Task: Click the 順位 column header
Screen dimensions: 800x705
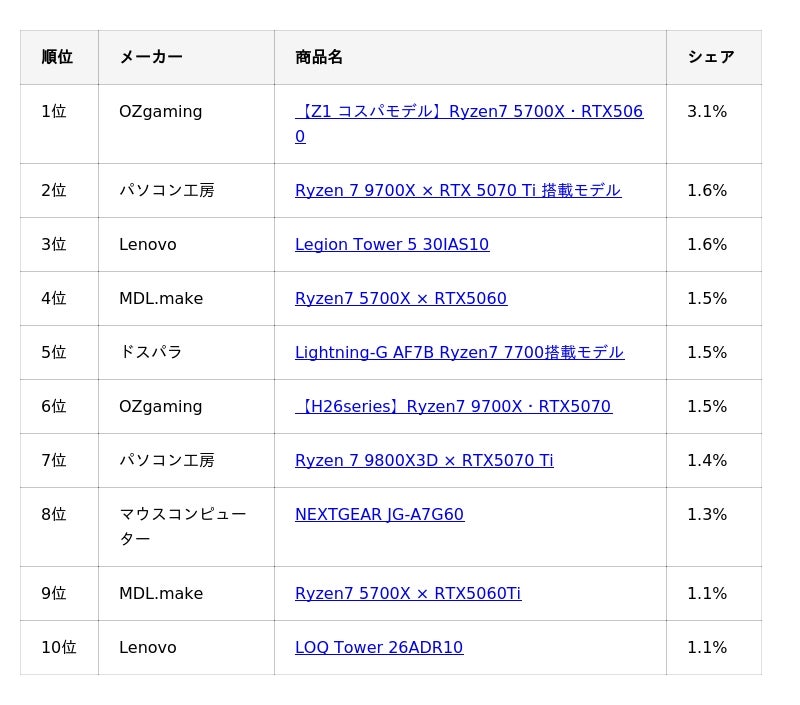Action: pyautogui.click(x=57, y=57)
